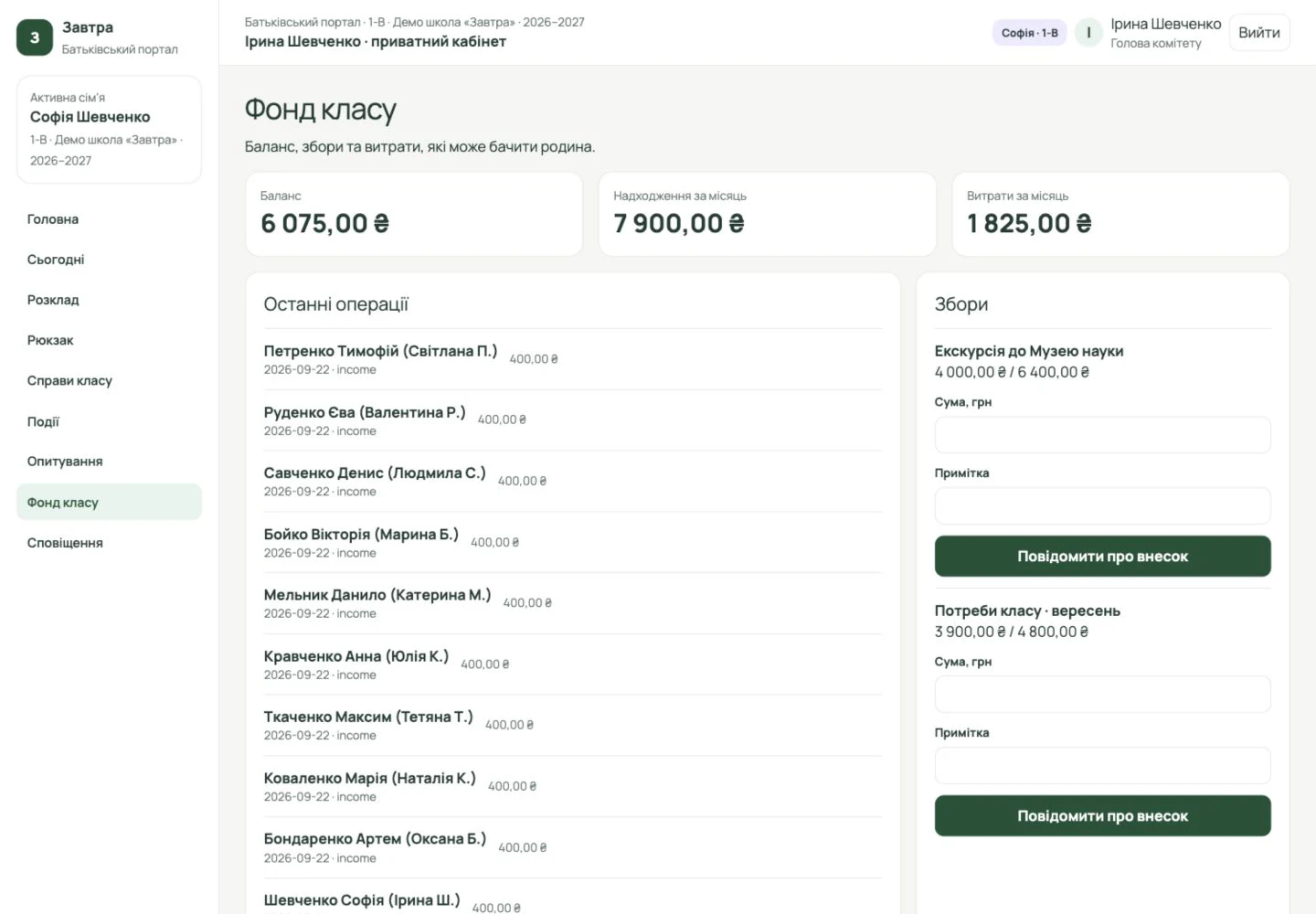Click the Активна сім'я Софія Шевченко card
The width and height of the screenshot is (1316, 914).
click(109, 129)
